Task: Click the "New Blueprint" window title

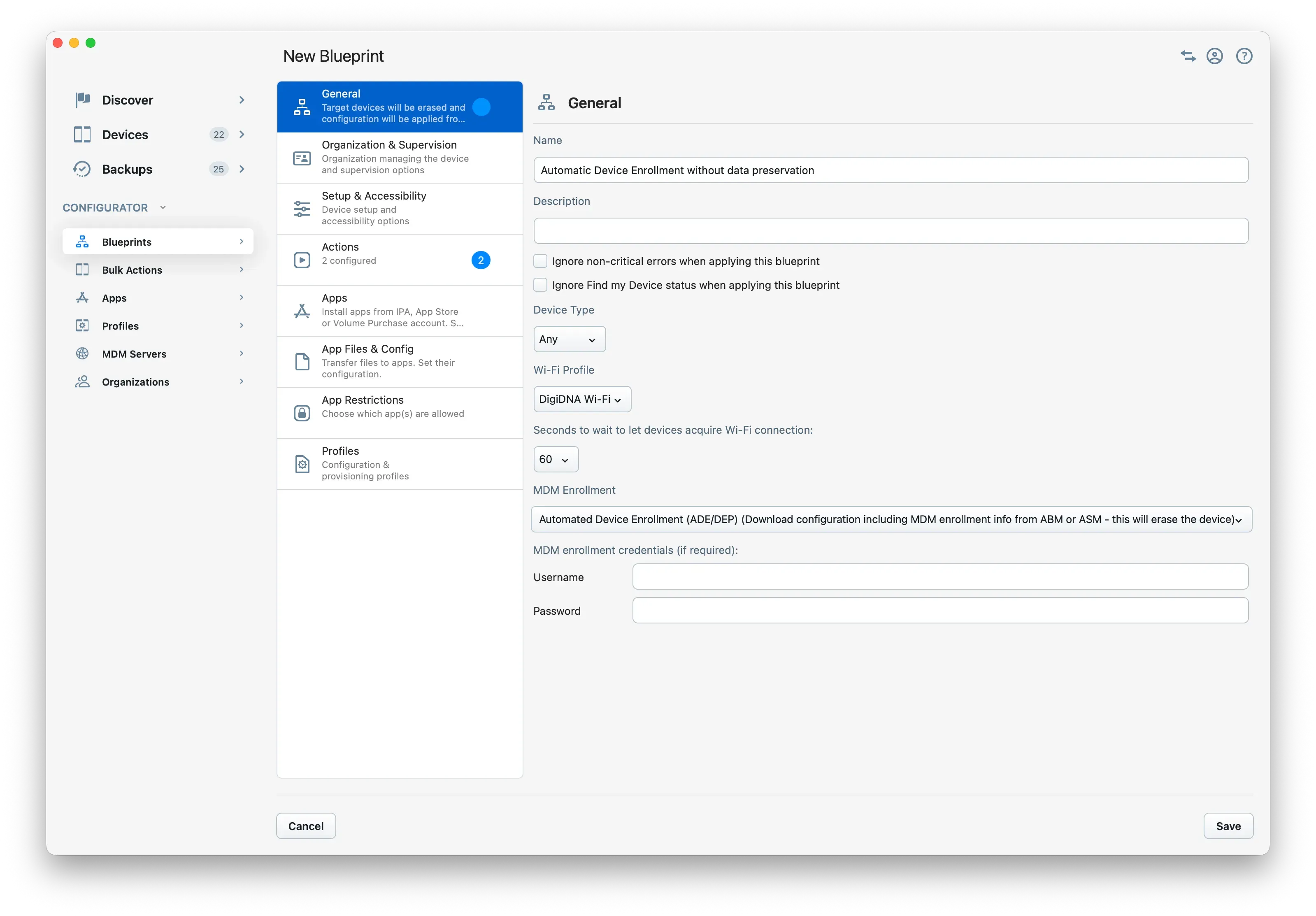Action: pos(334,56)
